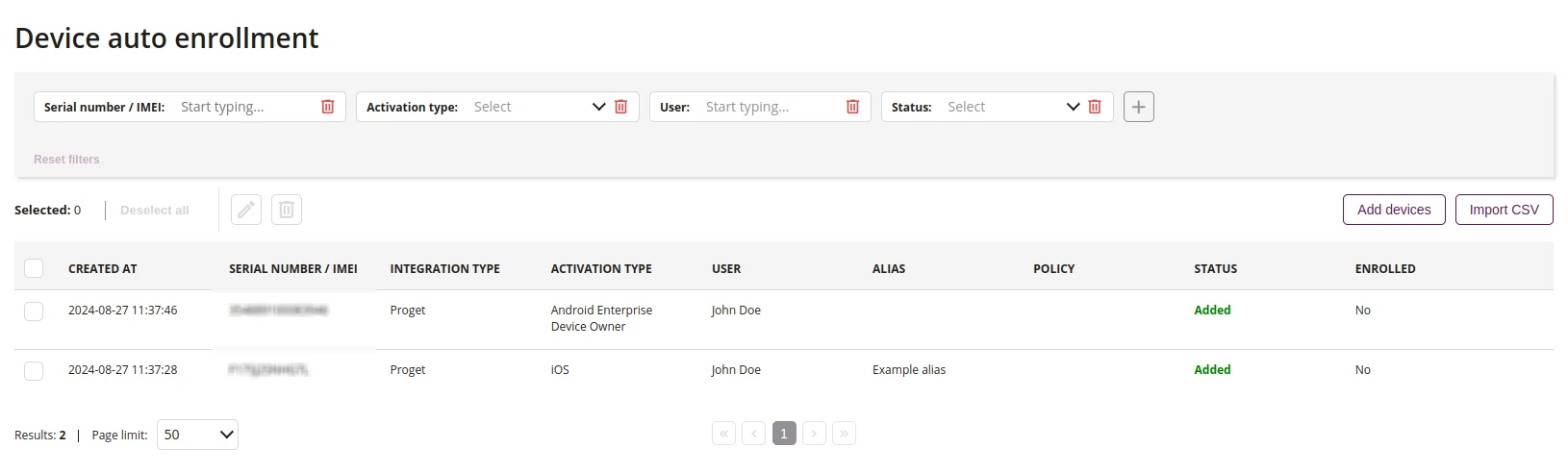
Task: Click the Import CSV button
Action: 1504,210
